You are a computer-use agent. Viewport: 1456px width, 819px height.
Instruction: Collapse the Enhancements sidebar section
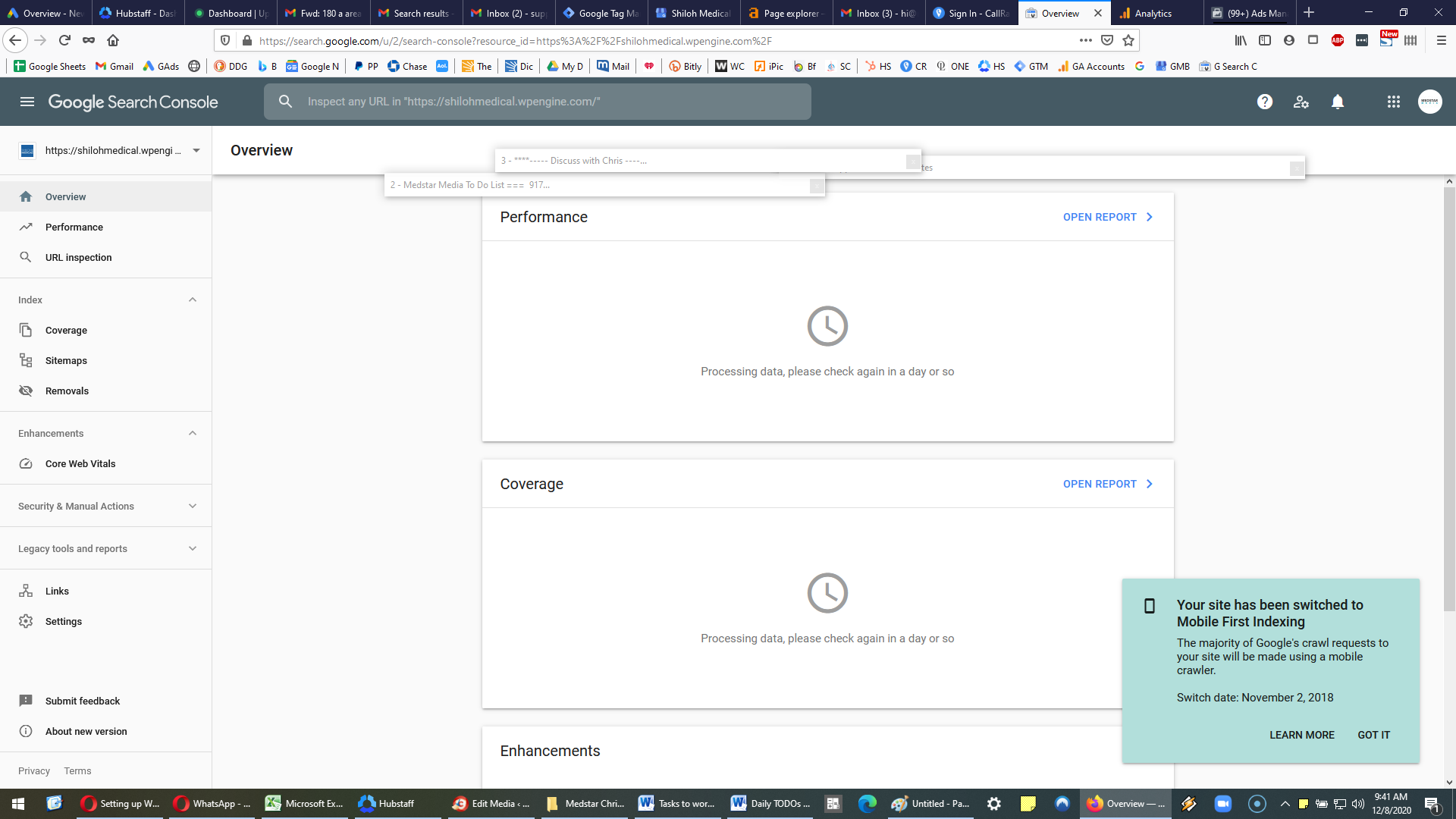(x=193, y=433)
